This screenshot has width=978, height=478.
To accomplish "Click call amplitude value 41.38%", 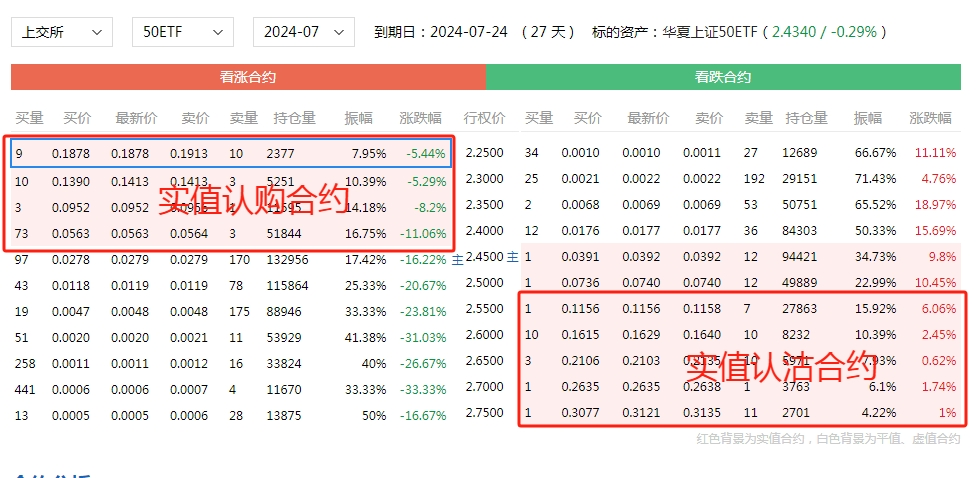I will coord(366,338).
